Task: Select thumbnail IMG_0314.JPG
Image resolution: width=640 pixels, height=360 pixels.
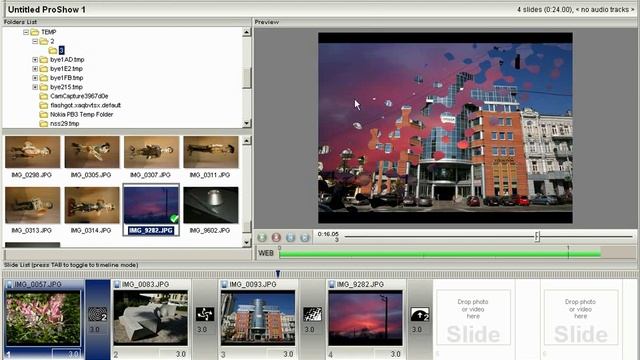Action: click(92, 205)
